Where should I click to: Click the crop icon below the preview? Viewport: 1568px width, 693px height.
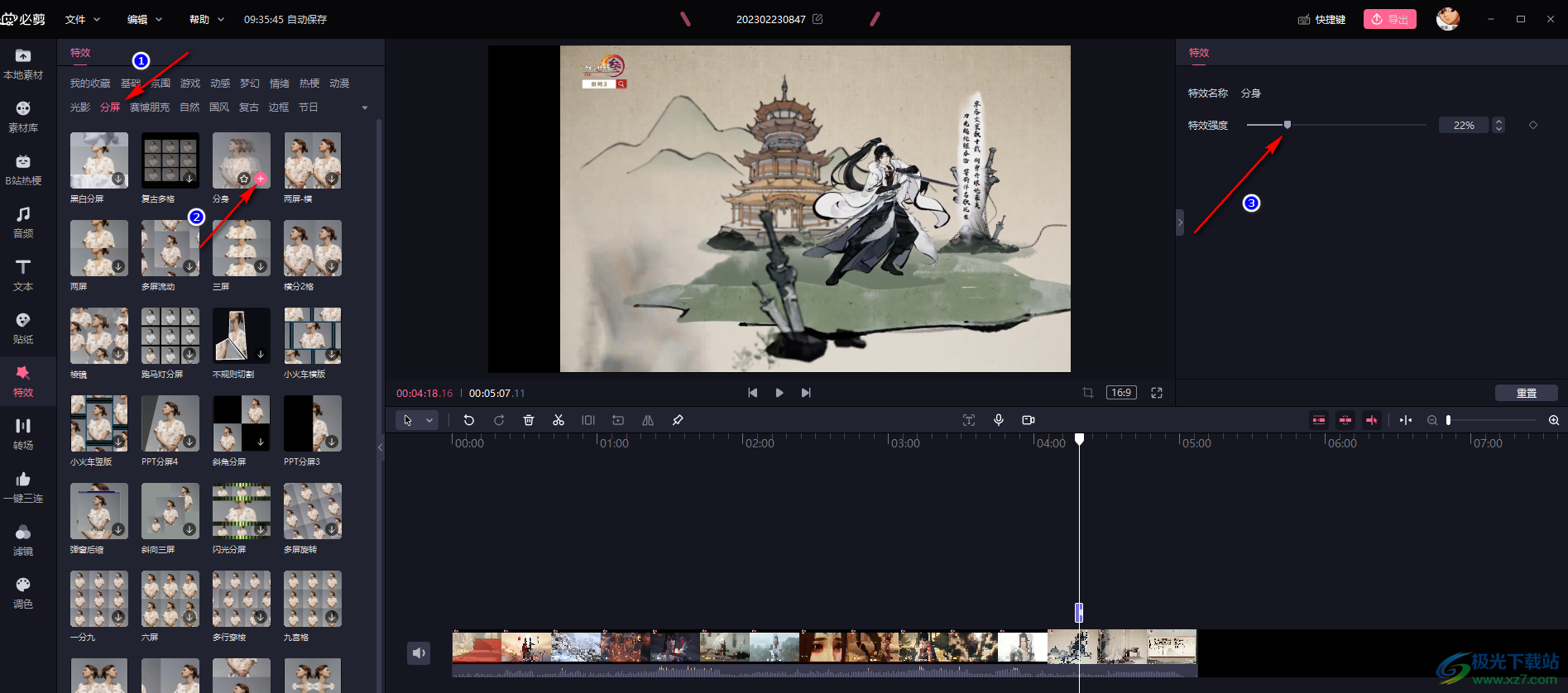coord(1088,393)
